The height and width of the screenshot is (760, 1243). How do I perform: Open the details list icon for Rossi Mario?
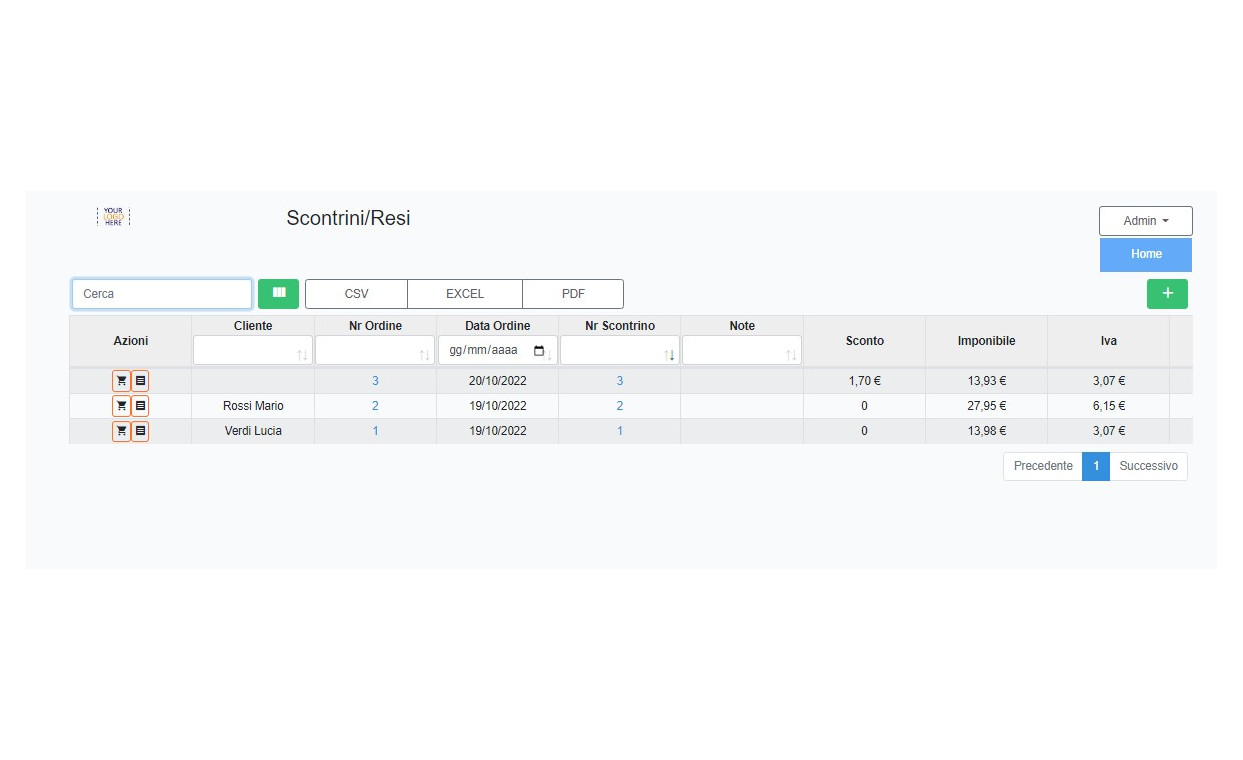[x=140, y=406]
